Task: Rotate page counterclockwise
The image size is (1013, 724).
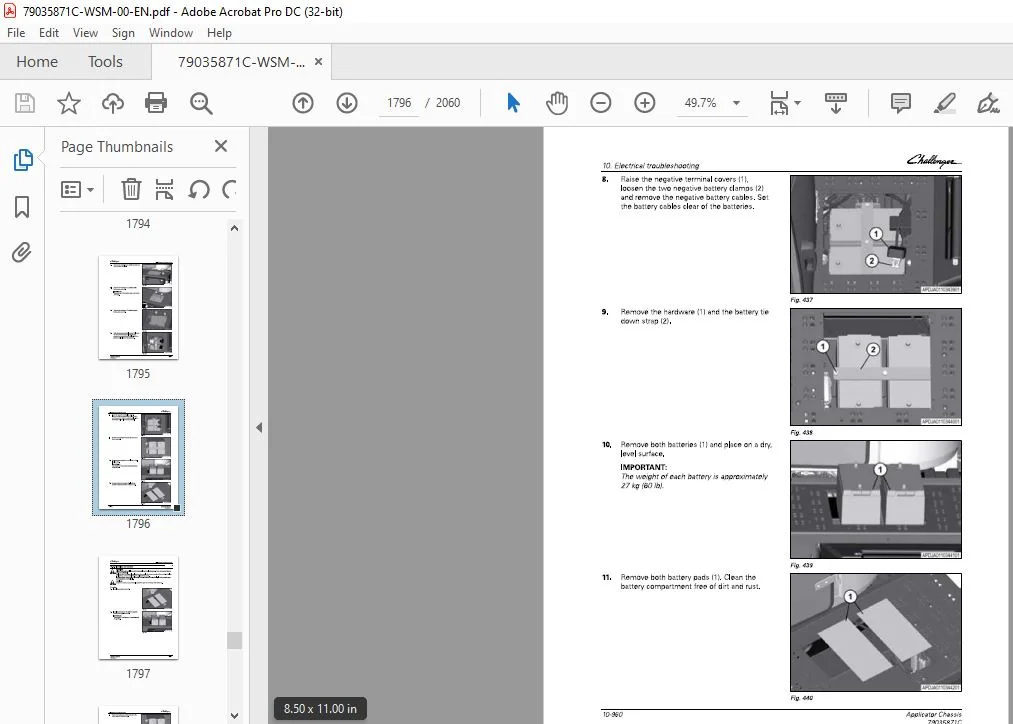Action: click(199, 189)
